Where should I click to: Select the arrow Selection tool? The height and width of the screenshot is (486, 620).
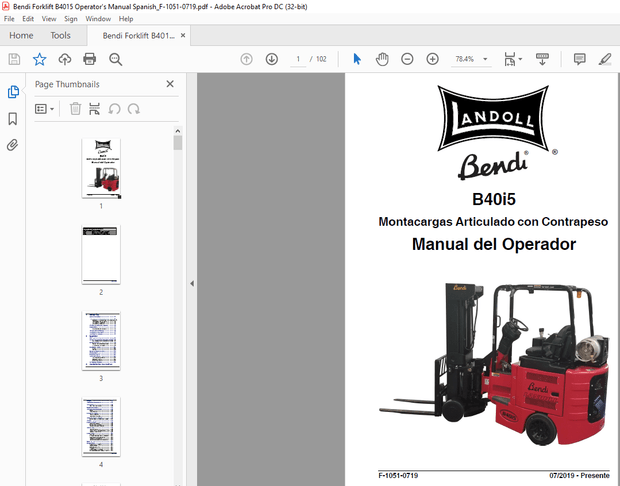click(357, 59)
